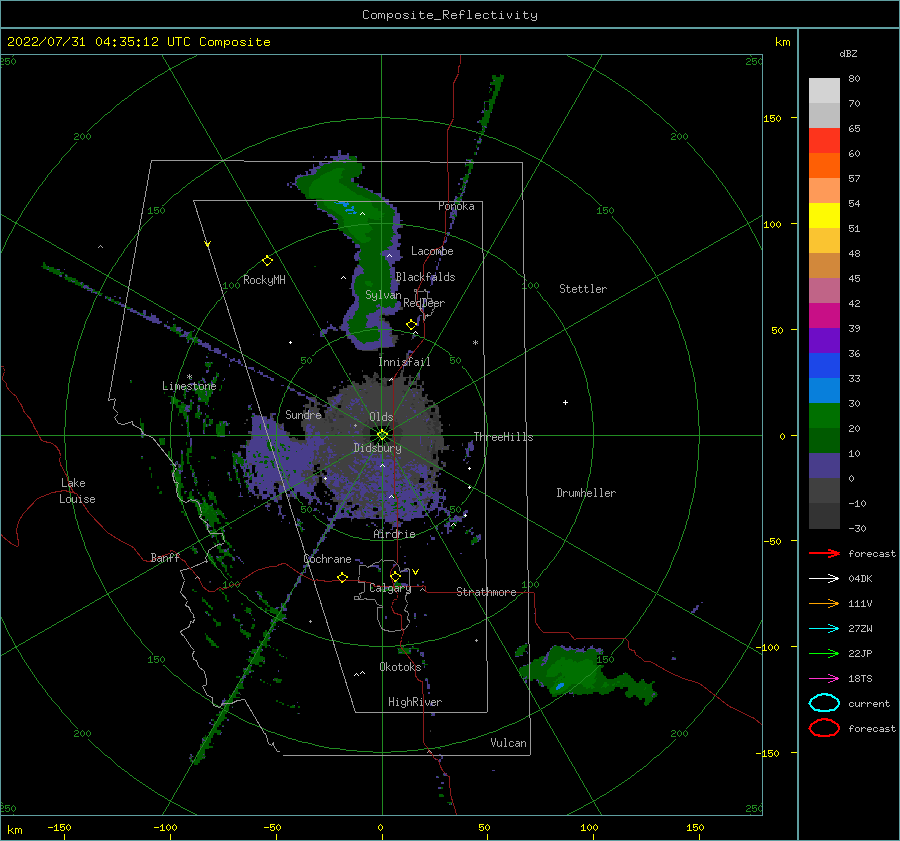Click the yellow diamond marker near RockyMH
Viewport: 900px width, 841px height.
pos(267,261)
